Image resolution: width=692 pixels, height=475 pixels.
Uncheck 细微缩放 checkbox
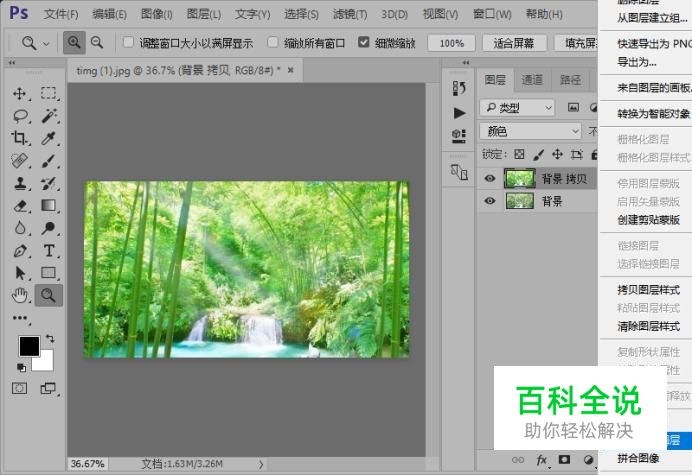364,42
